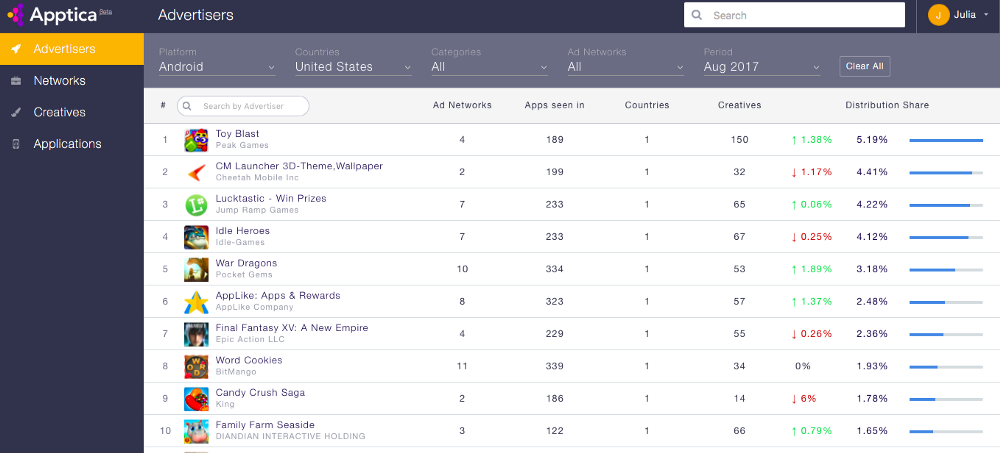Click the magnifier icon in advertiser search
The image size is (1000, 453).
187,106
